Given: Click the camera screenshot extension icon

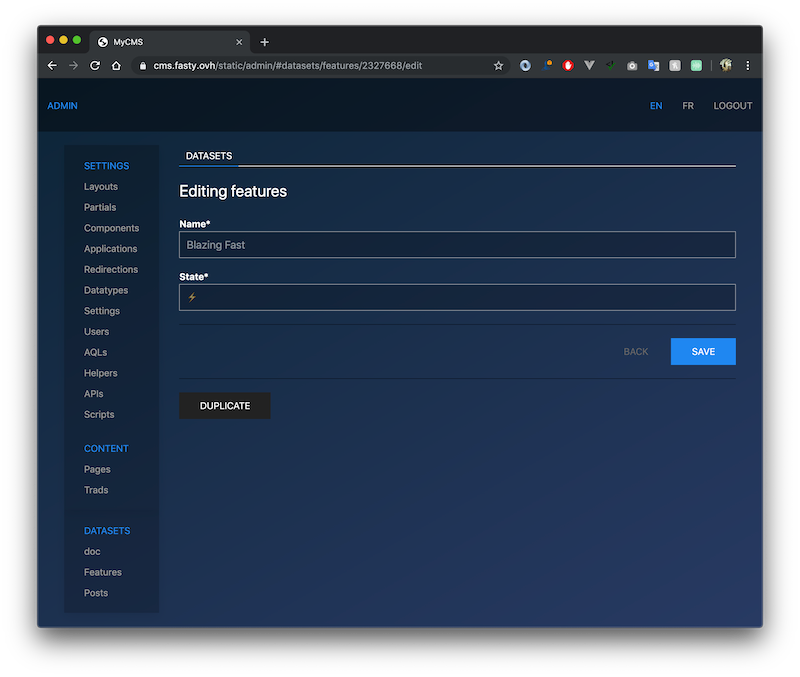Looking at the screenshot, I should pos(632,66).
